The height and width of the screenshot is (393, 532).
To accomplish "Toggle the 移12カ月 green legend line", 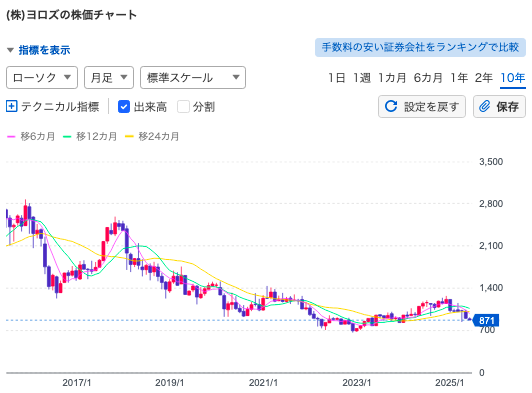I will pyautogui.click(x=90, y=136).
